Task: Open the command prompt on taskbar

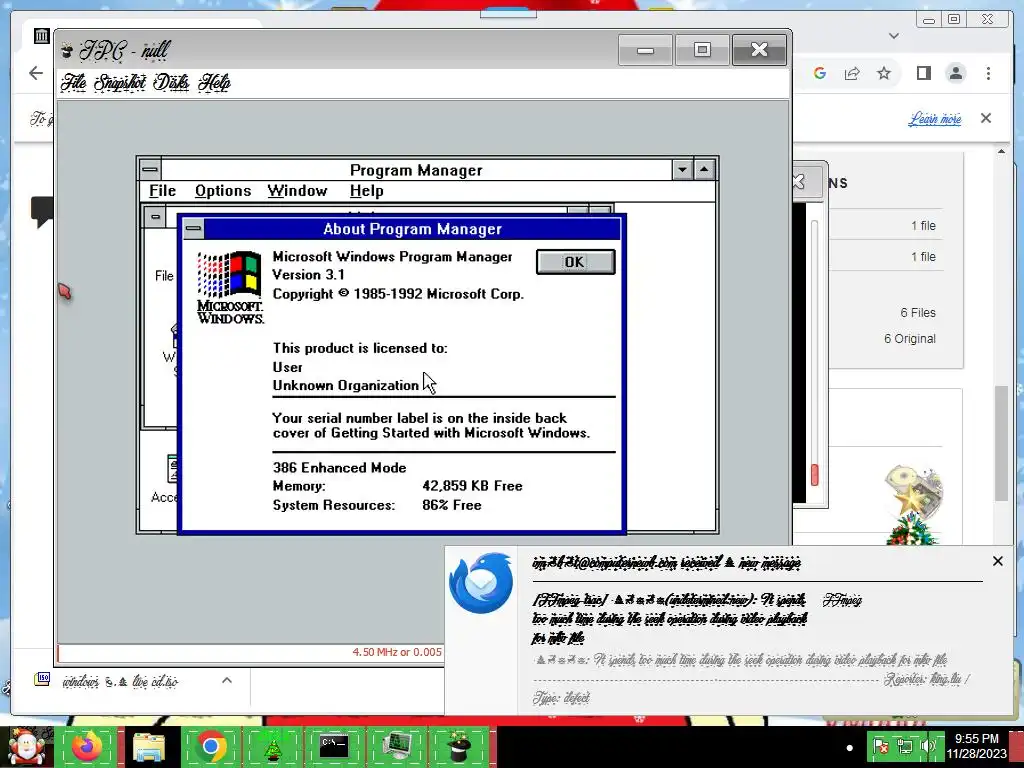Action: pyautogui.click(x=334, y=746)
